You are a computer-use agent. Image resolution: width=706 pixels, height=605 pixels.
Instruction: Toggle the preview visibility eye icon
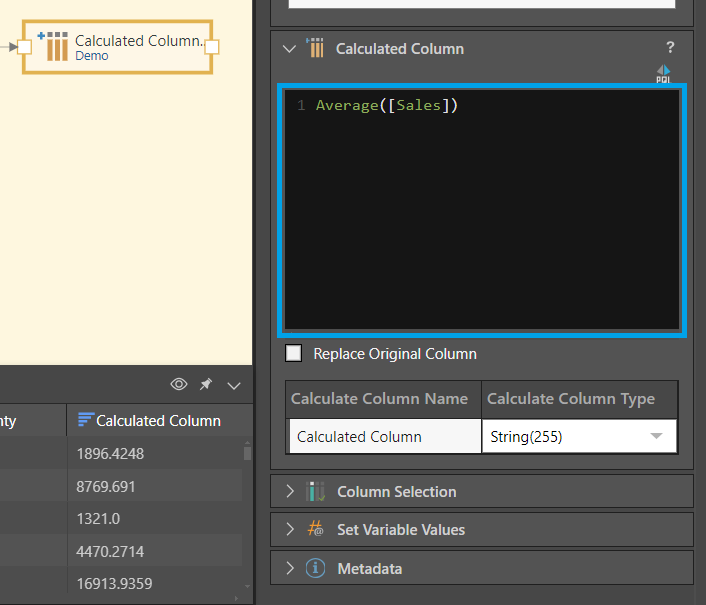pos(179,384)
